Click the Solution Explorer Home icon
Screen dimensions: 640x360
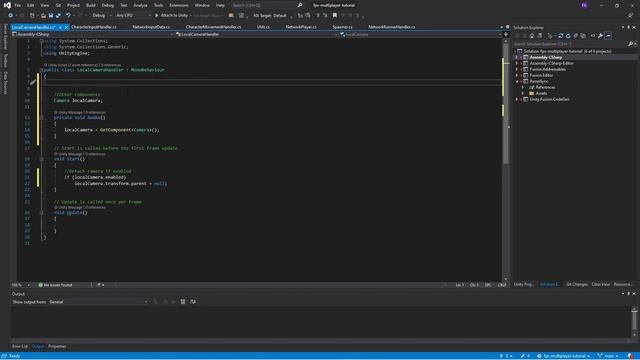(x=532, y=36)
